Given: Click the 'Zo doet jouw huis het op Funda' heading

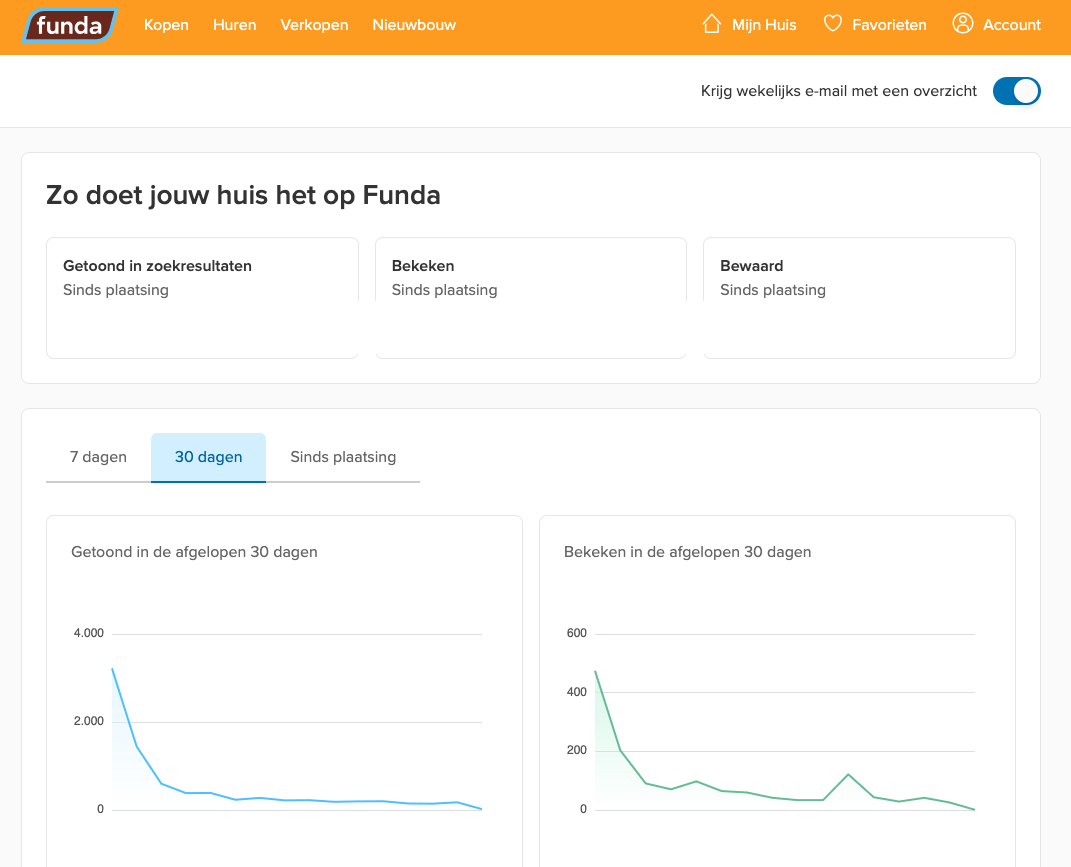Looking at the screenshot, I should click(x=243, y=195).
